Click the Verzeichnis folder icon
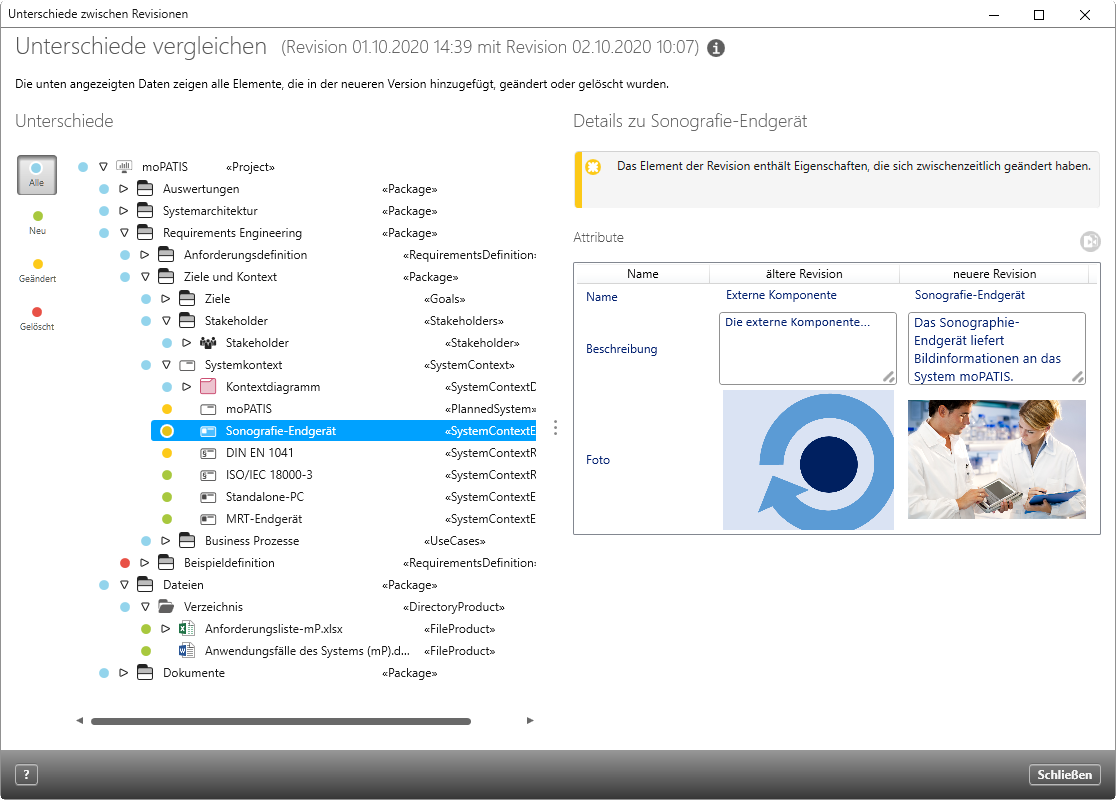This screenshot has width=1116, height=800. (166, 607)
